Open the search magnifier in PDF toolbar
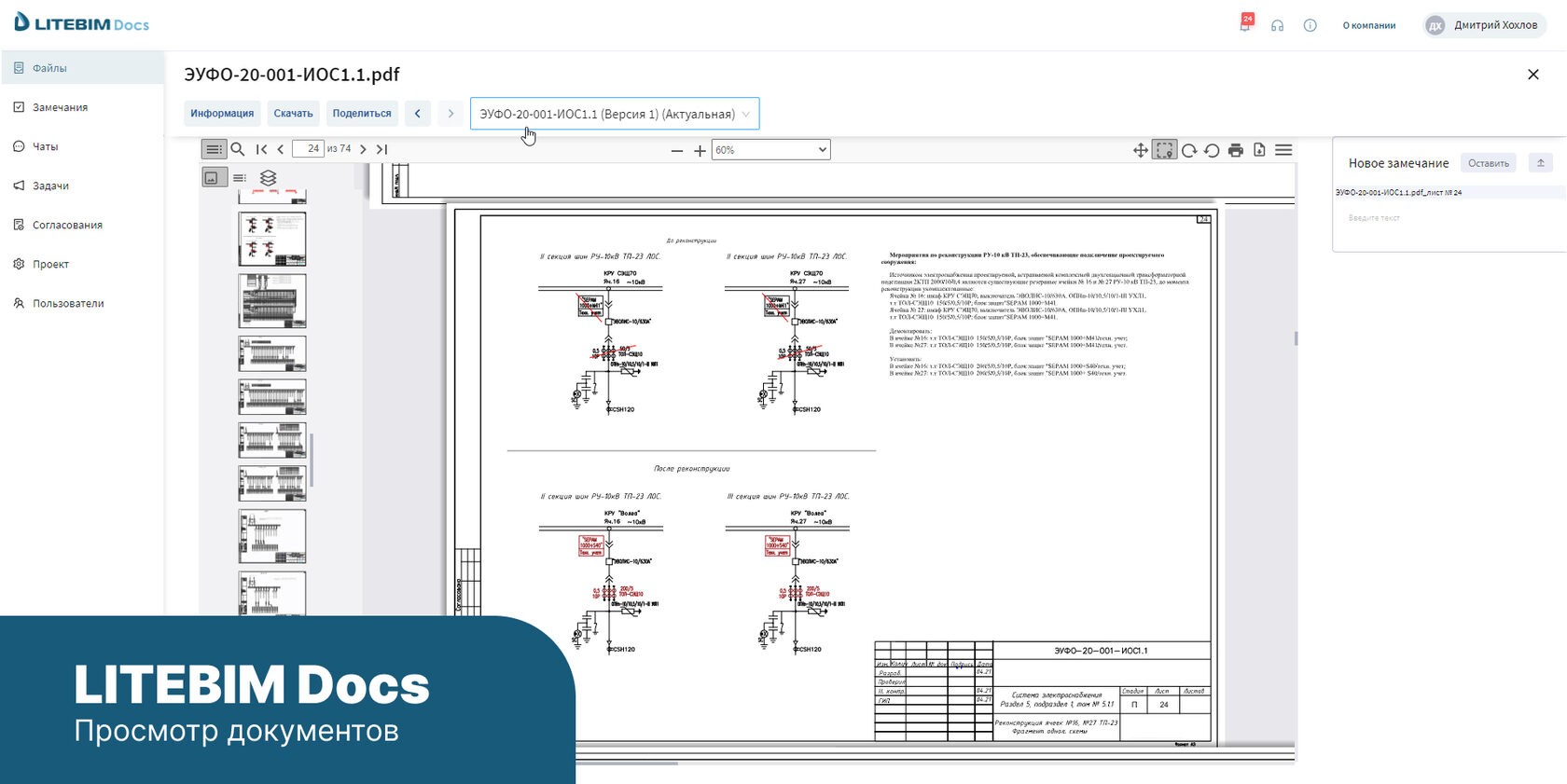 pyautogui.click(x=238, y=149)
